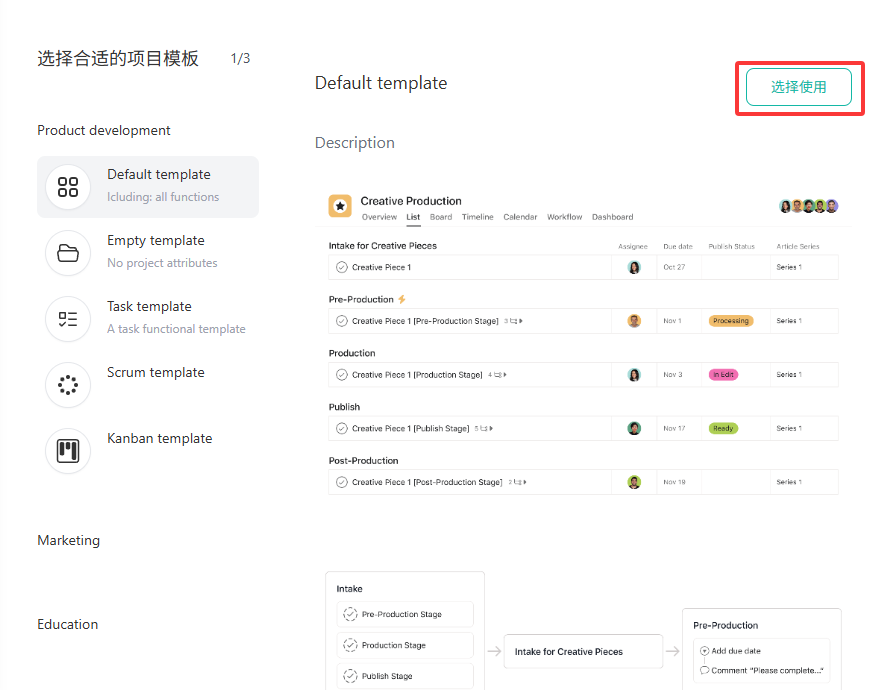Screen dimensions: 875x690
Task: Mark the Post-Production Stage task complete
Action: (342, 482)
